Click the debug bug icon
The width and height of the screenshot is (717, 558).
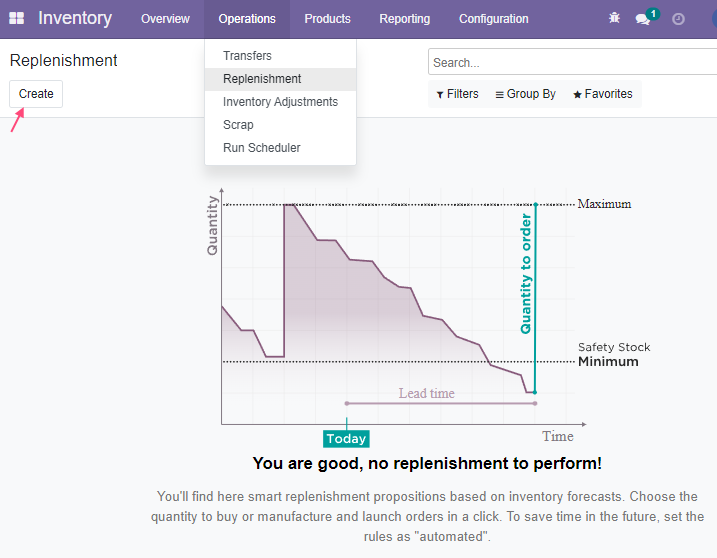(x=614, y=18)
